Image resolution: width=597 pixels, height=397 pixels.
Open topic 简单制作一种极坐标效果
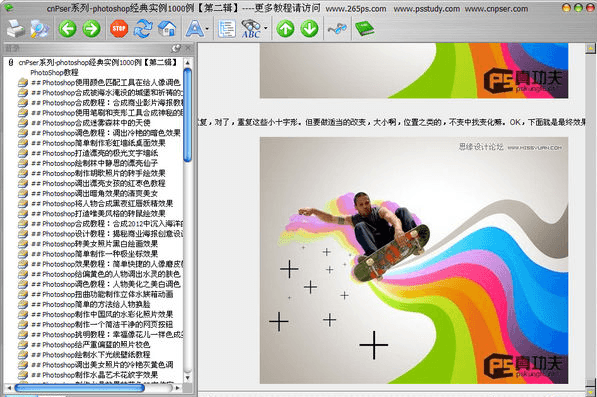(x=94, y=254)
